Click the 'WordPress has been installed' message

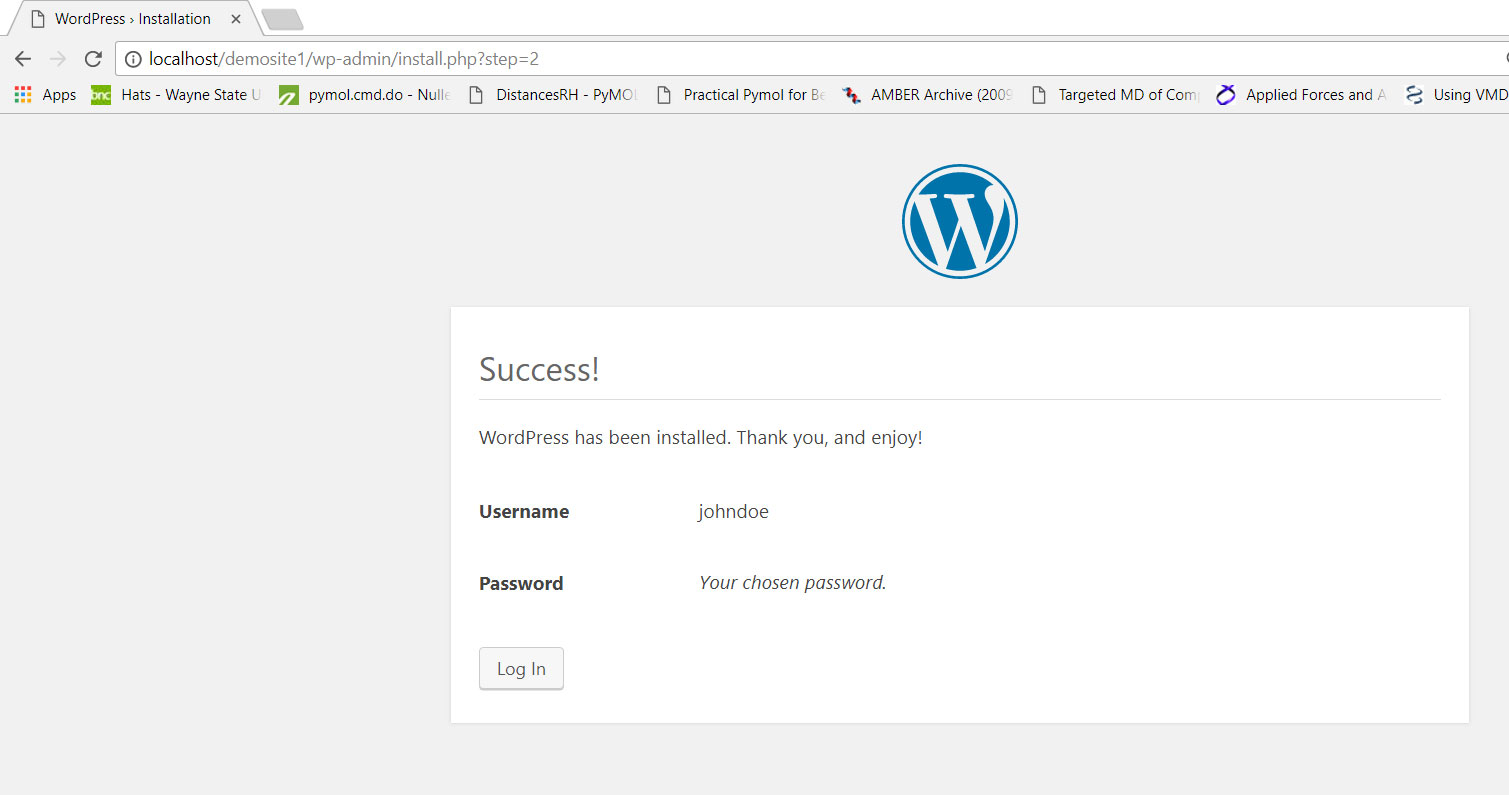pos(701,438)
